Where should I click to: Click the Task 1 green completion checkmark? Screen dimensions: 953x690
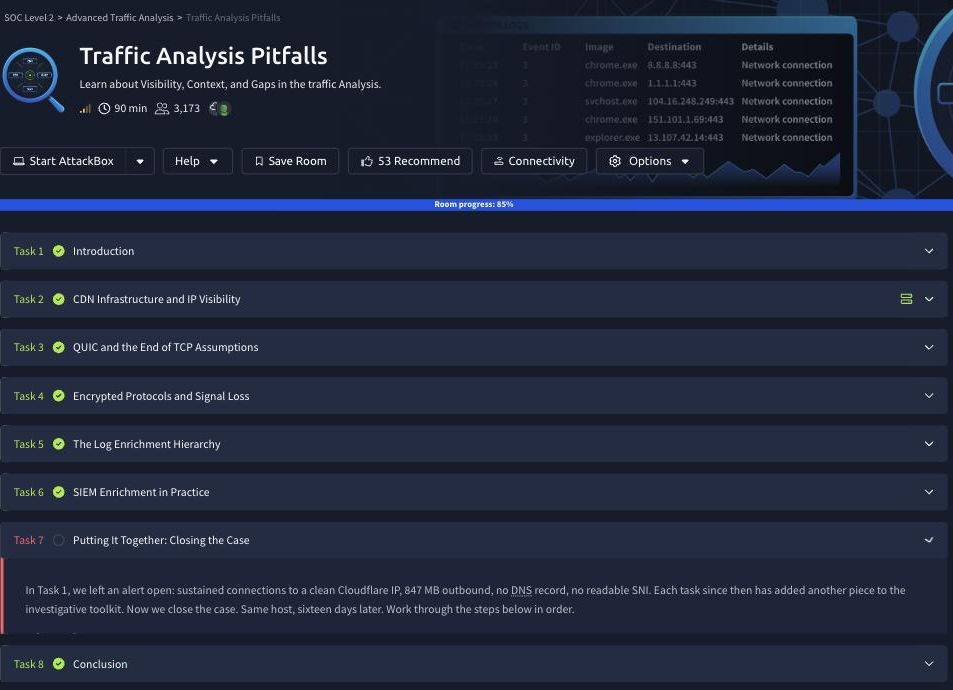(x=59, y=251)
